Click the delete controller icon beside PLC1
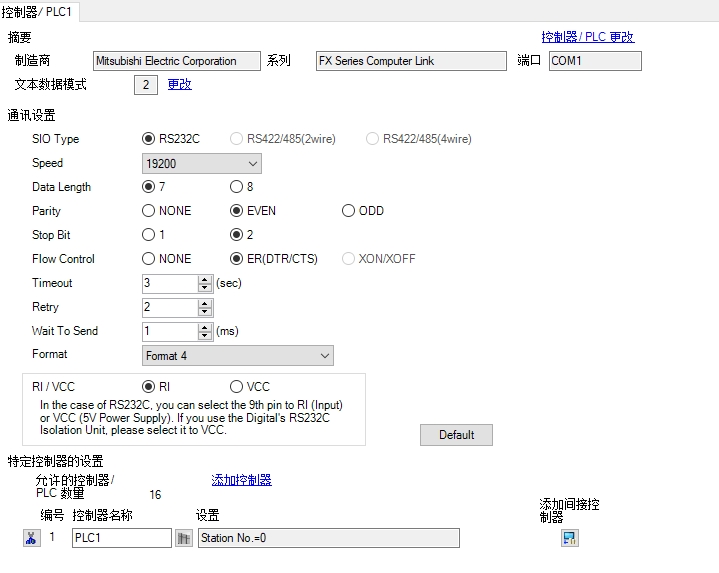719x573 pixels. pyautogui.click(x=31, y=538)
